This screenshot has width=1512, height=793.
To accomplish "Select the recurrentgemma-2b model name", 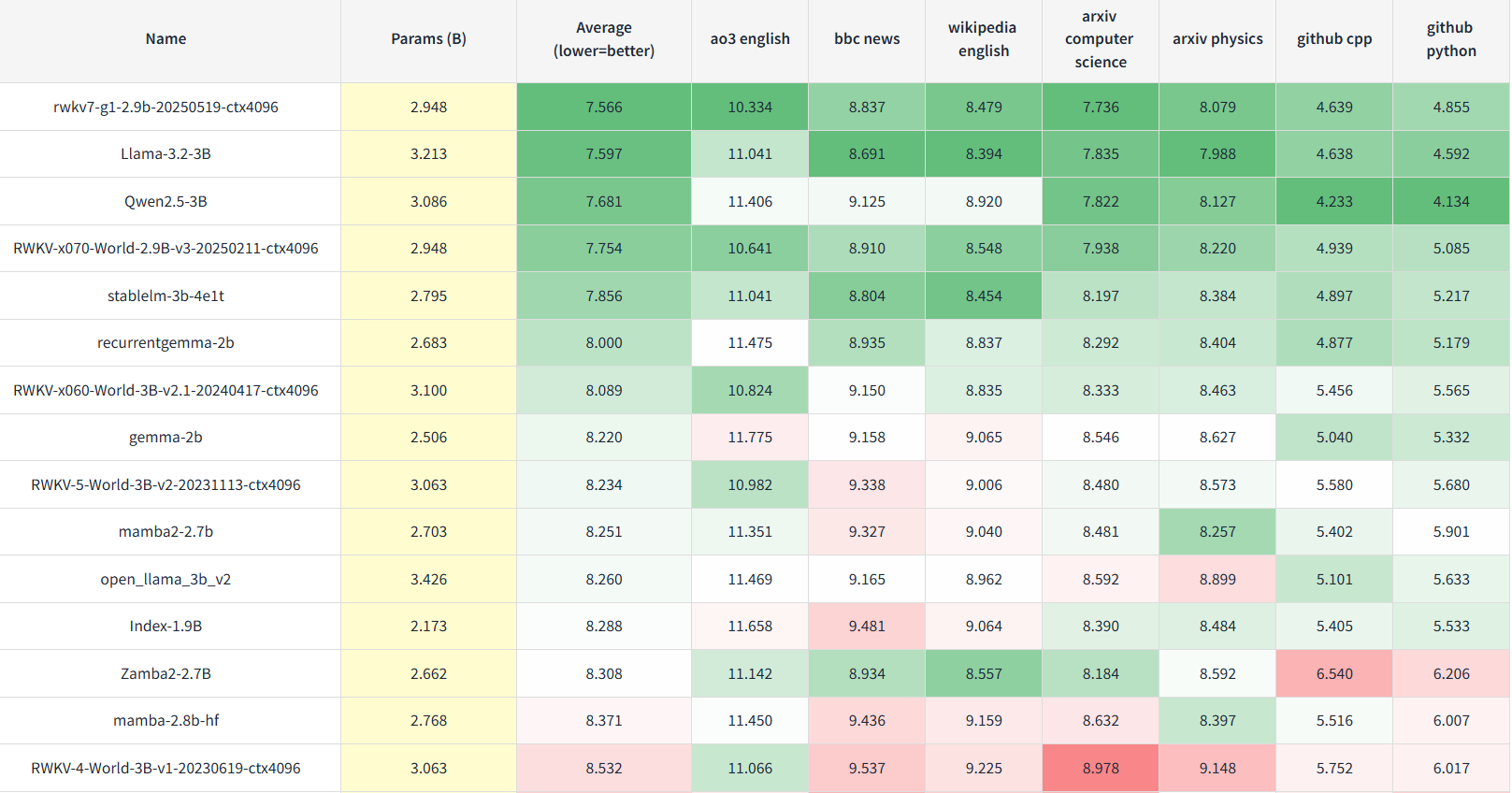I will click(166, 343).
